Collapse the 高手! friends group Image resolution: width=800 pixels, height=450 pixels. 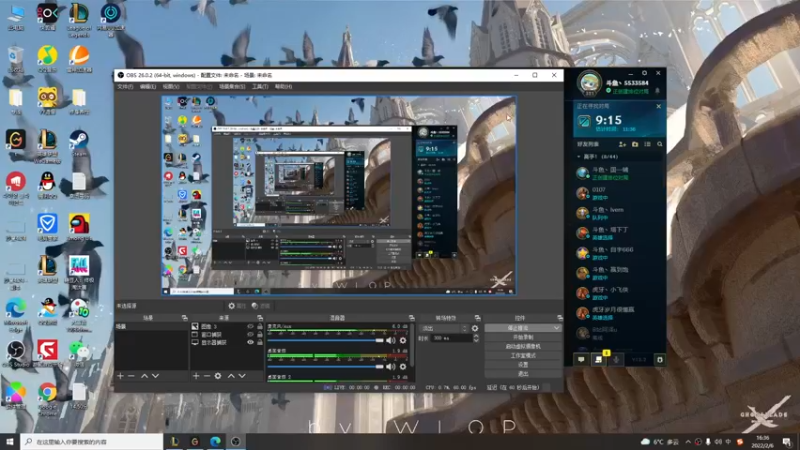point(579,157)
